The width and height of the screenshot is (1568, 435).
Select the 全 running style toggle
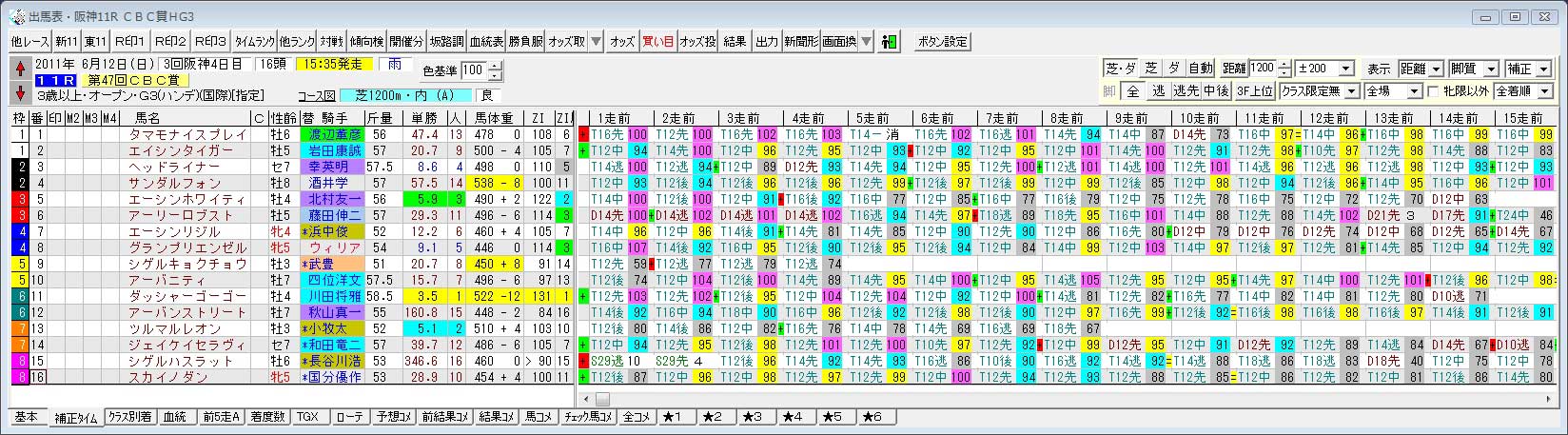(x=1132, y=91)
